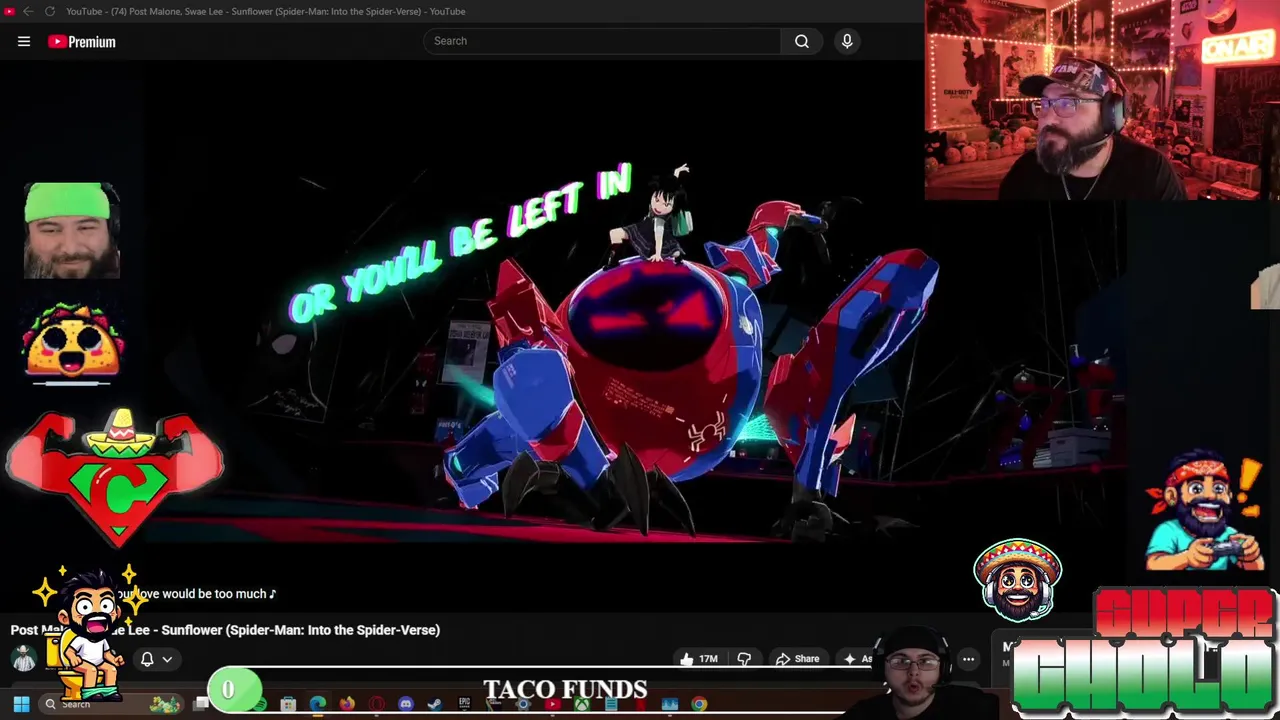This screenshot has height=720, width=1280.
Task: Open YouTube app icon in the taskbar
Action: [552, 704]
